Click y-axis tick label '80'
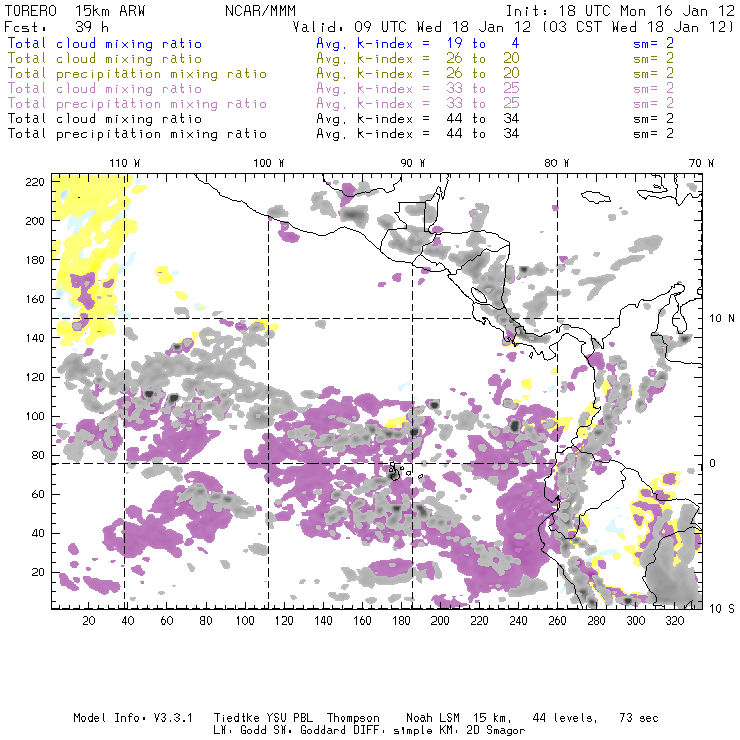Viewport: 740px width, 740px height. click(x=38, y=455)
